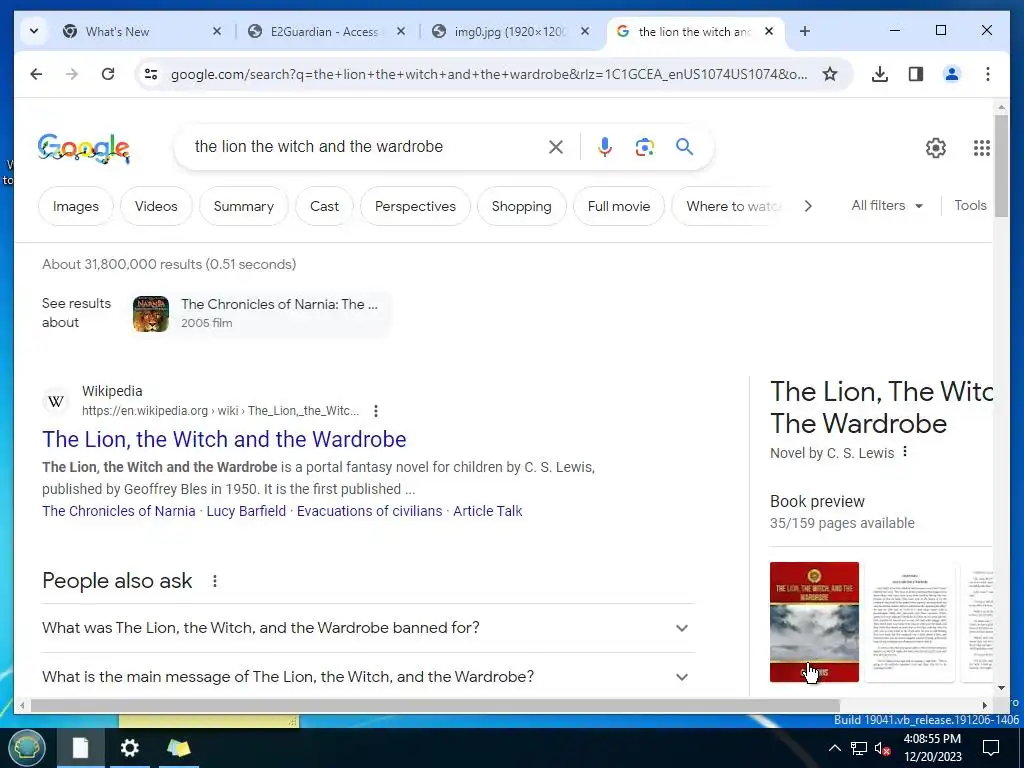Viewport: 1024px width, 768px height.
Task: Switch to the img0.jpg tab
Action: coord(509,31)
